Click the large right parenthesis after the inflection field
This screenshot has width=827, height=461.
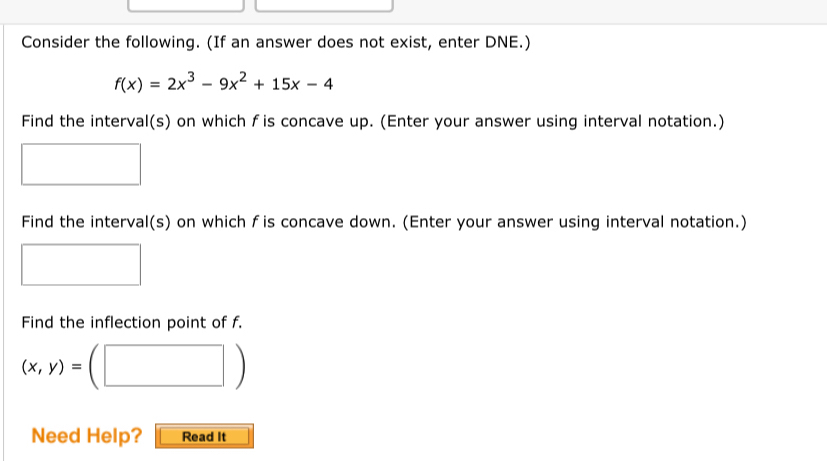[x=237, y=366]
